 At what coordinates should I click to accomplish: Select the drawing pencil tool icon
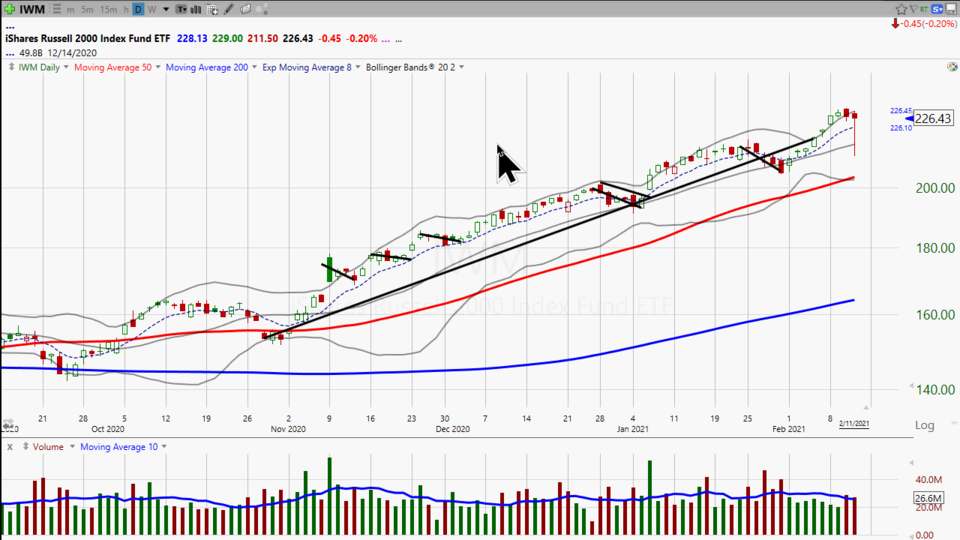point(228,9)
